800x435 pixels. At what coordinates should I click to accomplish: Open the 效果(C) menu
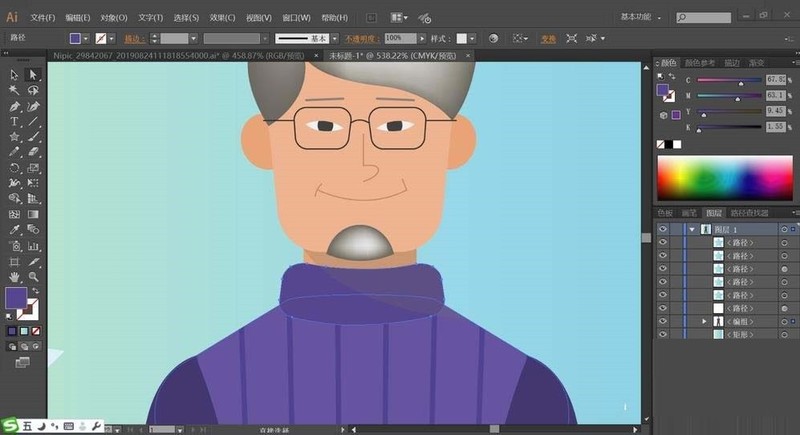pyautogui.click(x=222, y=17)
